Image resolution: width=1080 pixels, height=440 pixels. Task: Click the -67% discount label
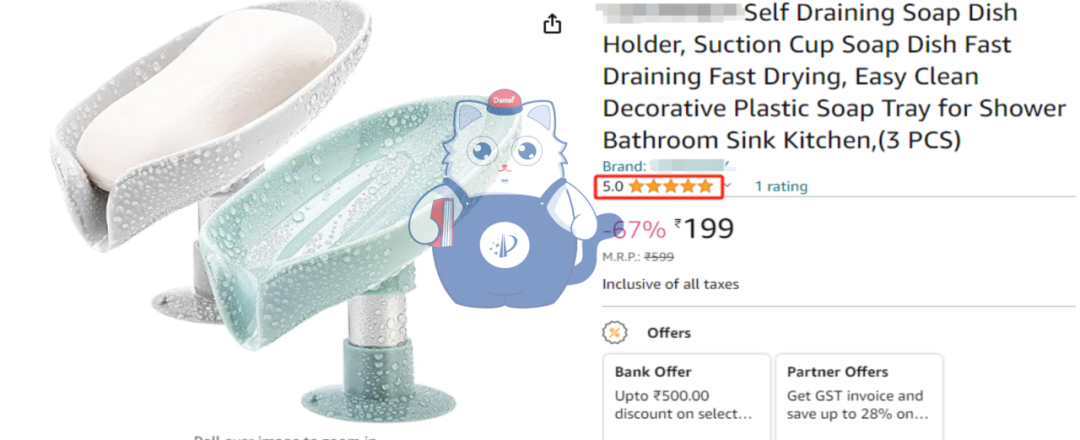638,230
